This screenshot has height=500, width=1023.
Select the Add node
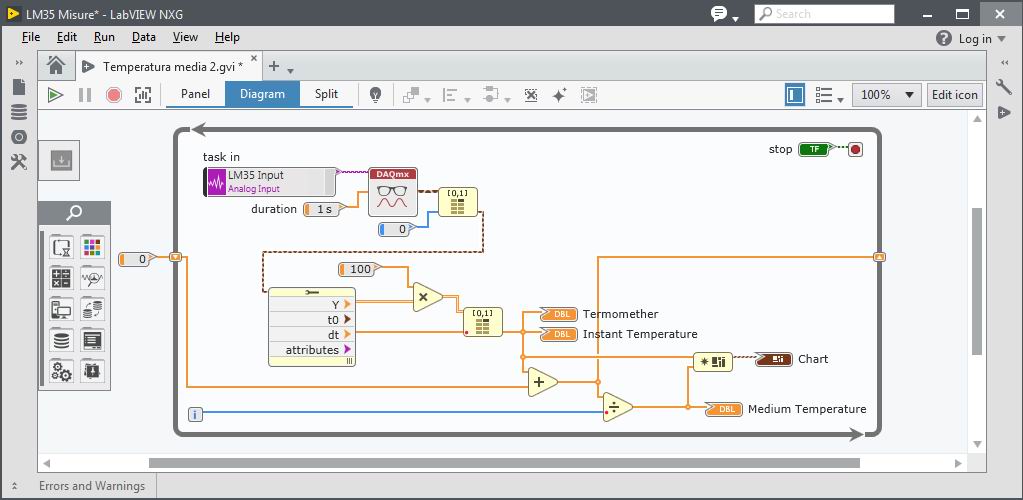click(x=542, y=382)
